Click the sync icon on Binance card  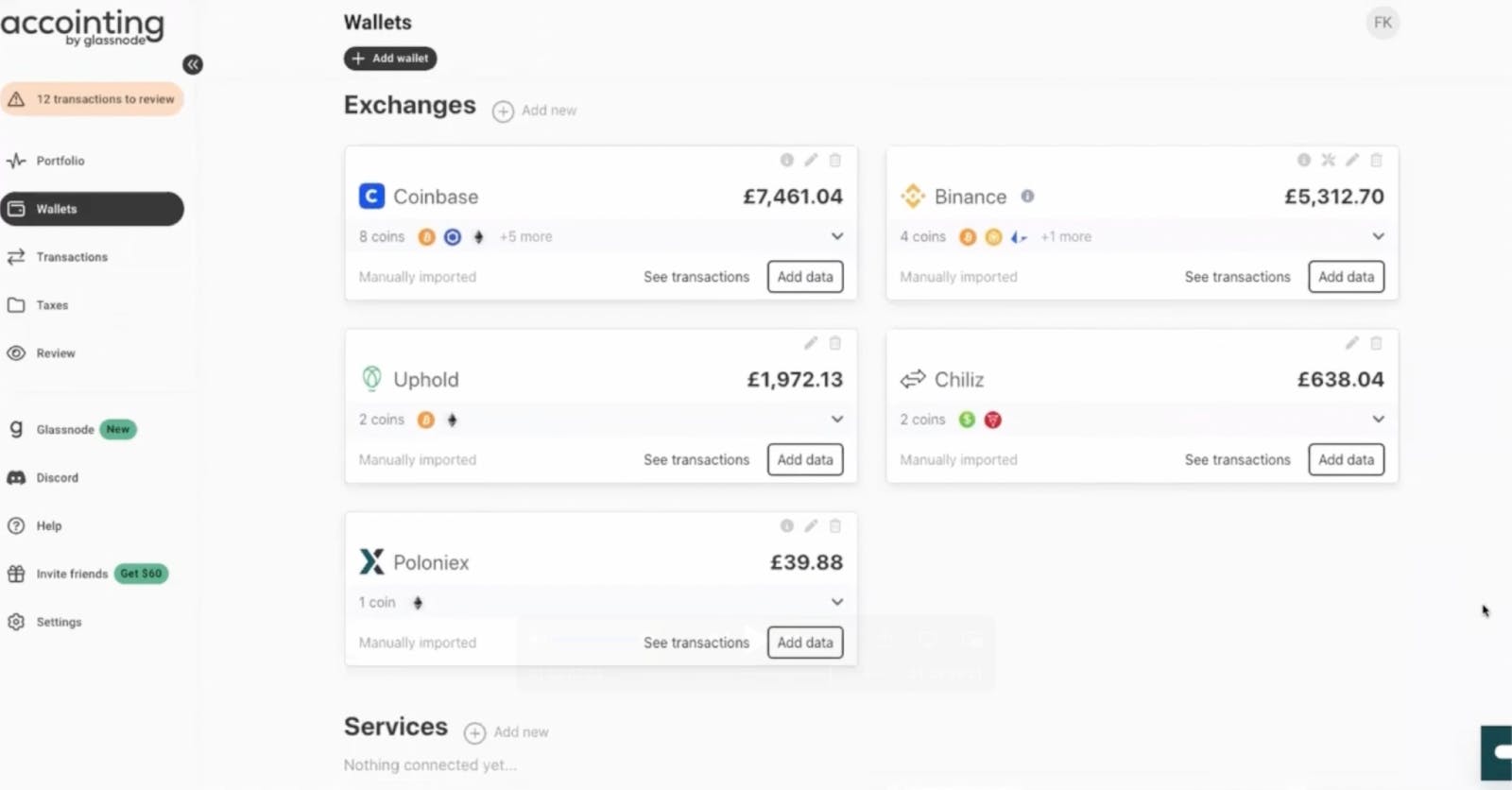pyautogui.click(x=1328, y=160)
